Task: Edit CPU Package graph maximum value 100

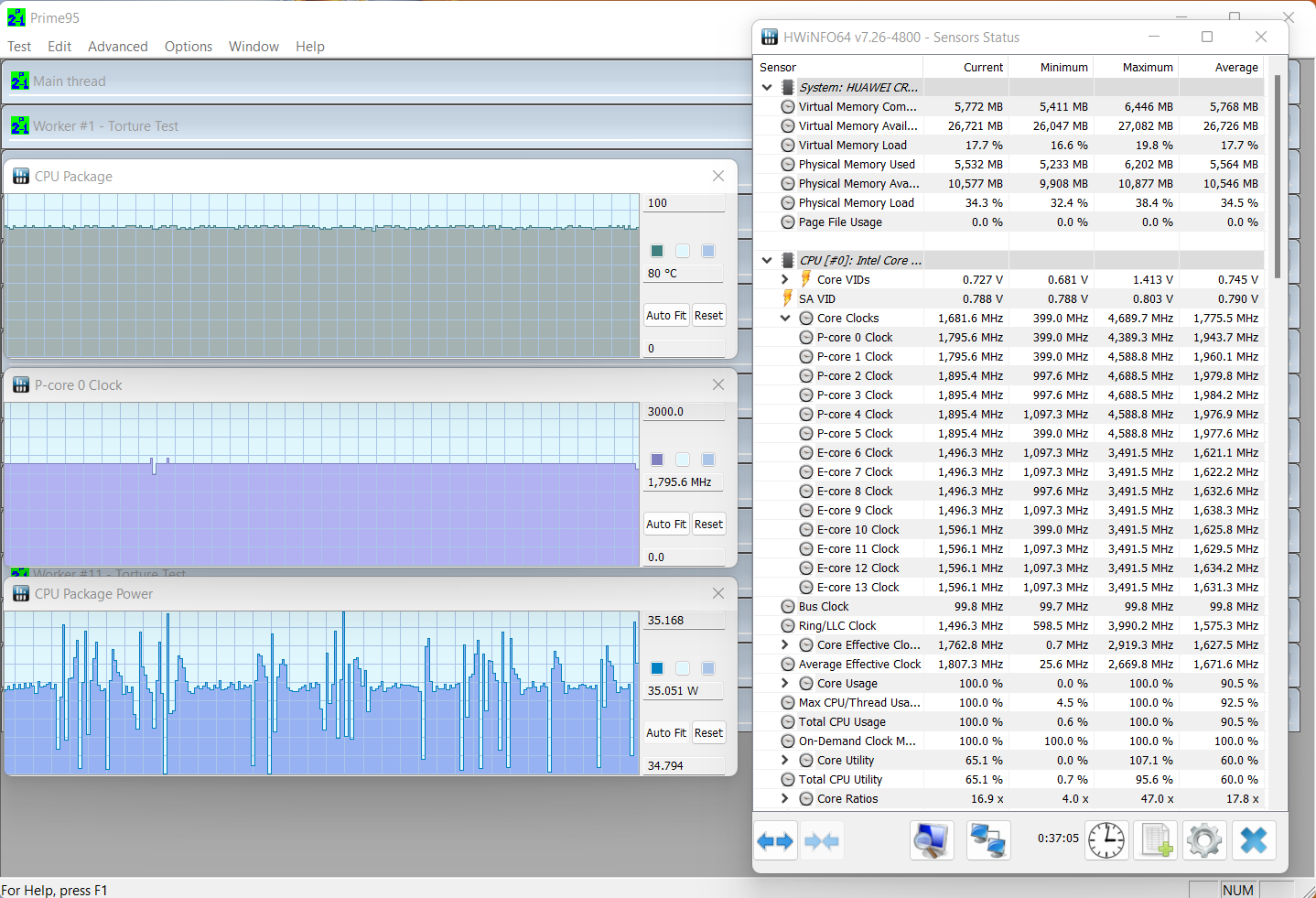Action: coord(685,203)
